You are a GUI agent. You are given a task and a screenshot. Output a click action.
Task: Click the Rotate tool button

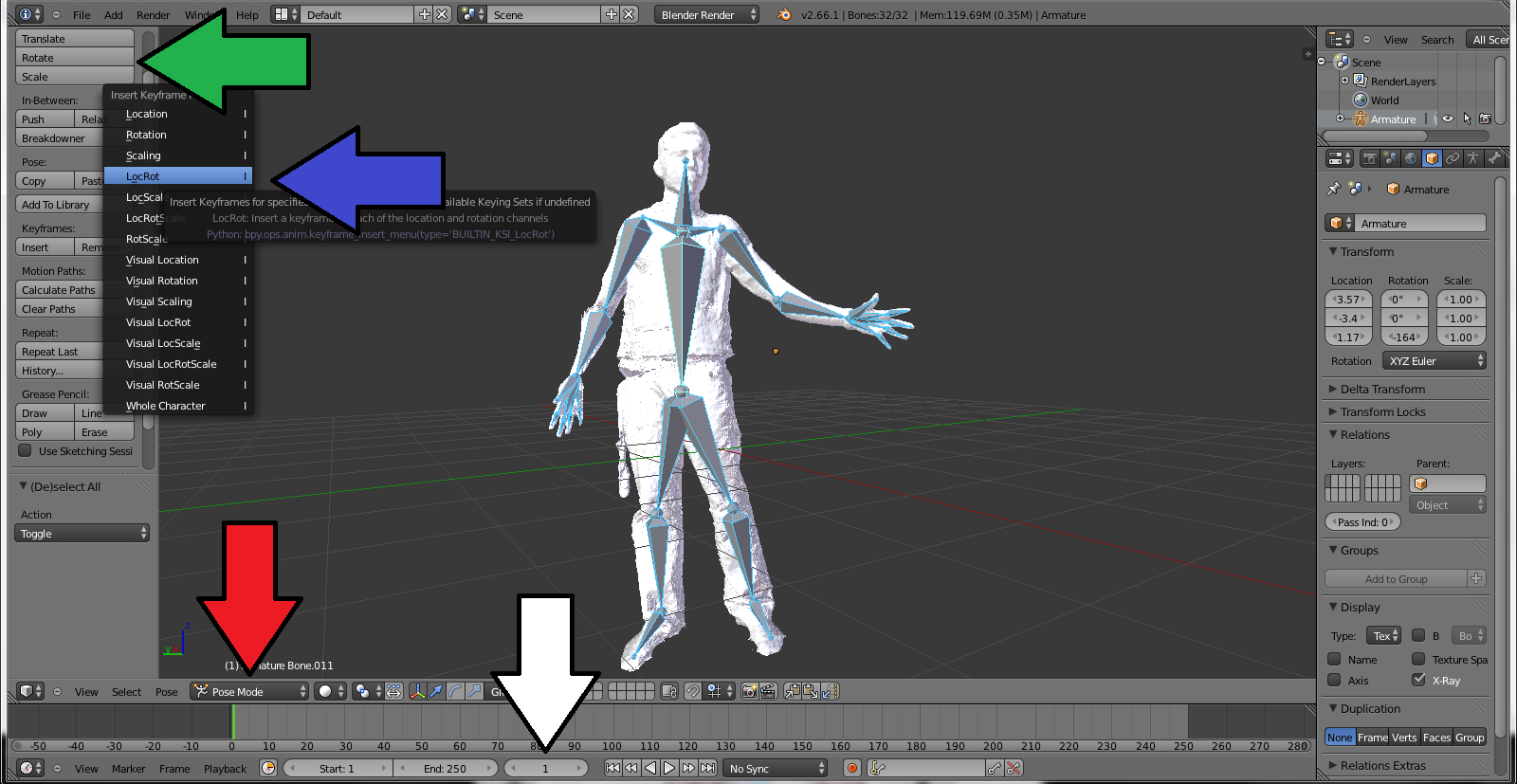[75, 58]
